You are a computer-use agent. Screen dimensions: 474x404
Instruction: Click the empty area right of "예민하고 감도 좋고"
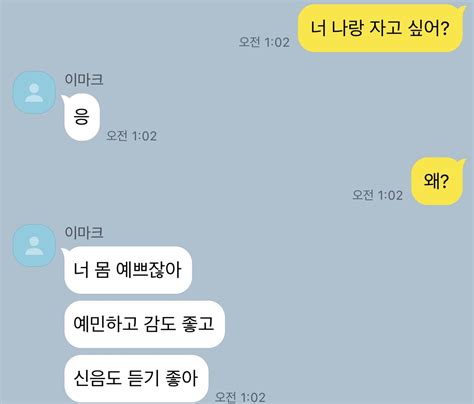point(347,324)
